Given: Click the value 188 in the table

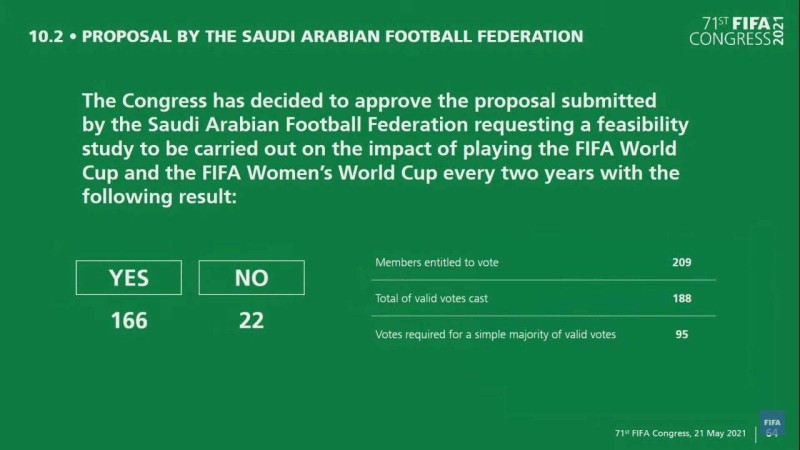Looking at the screenshot, I should coord(680,298).
